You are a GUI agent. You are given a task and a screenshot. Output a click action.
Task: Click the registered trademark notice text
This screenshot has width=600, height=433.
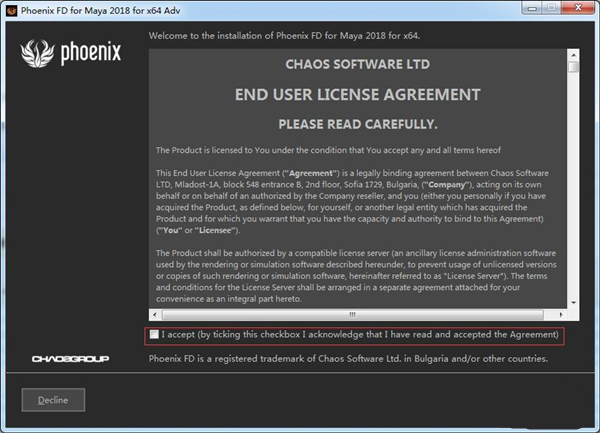pyautogui.click(x=348, y=359)
